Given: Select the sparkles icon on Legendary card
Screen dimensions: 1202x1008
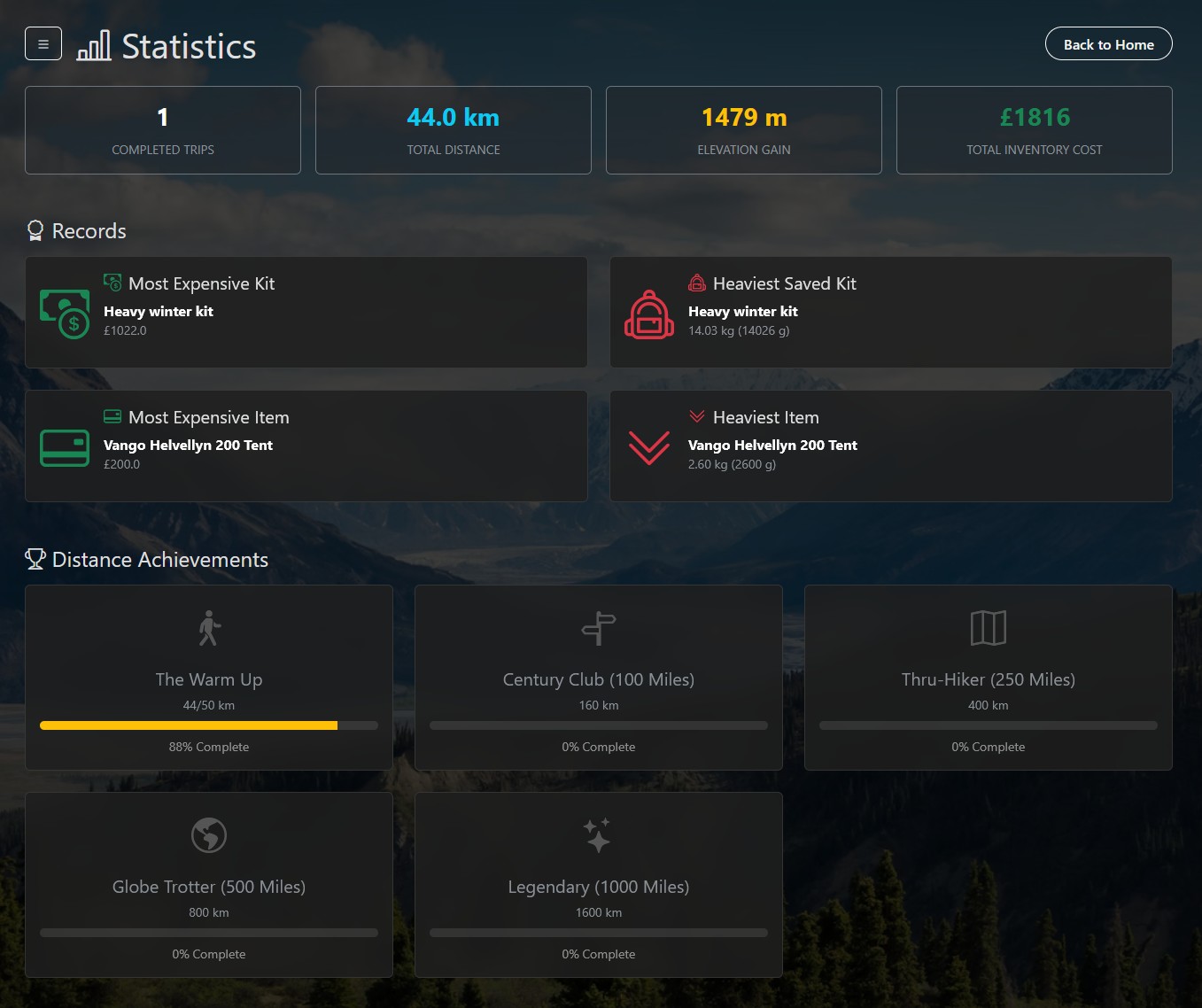Looking at the screenshot, I should (x=598, y=834).
